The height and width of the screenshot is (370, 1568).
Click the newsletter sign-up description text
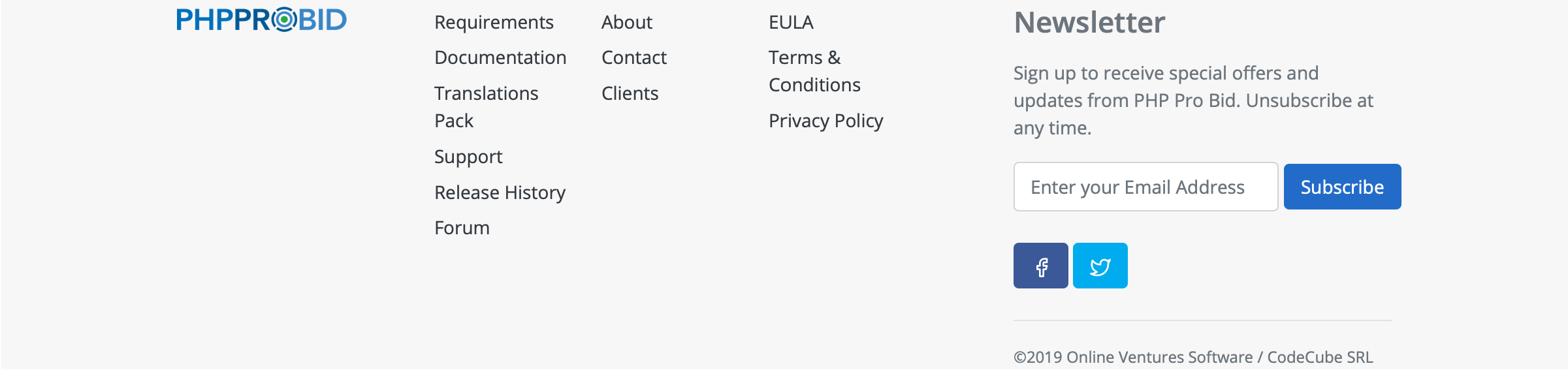point(1193,100)
